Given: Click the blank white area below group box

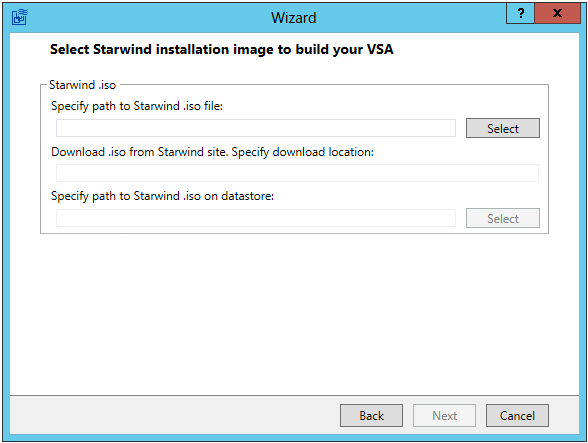Looking at the screenshot, I should pos(294,313).
